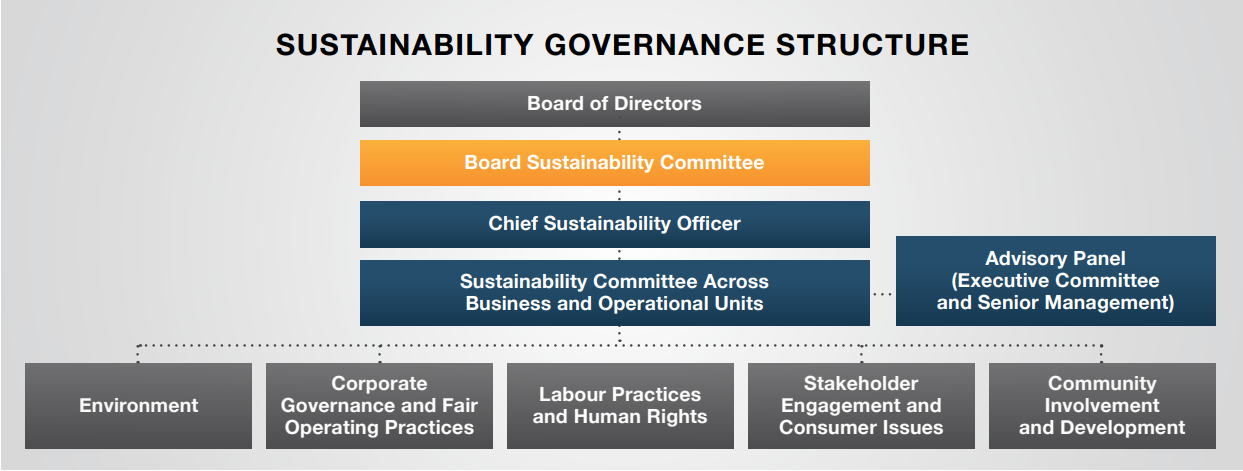Click dotted connector above Community Involvement box
Screen dimensions: 1243x471
pos(1102,353)
